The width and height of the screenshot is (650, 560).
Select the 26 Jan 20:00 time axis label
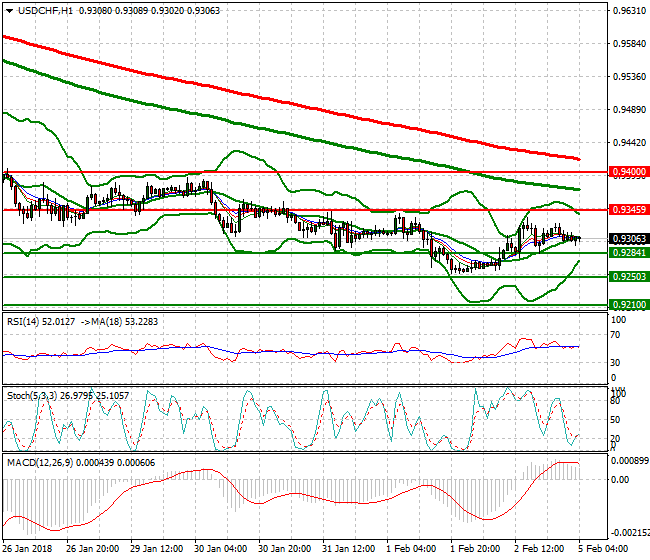(x=92, y=549)
